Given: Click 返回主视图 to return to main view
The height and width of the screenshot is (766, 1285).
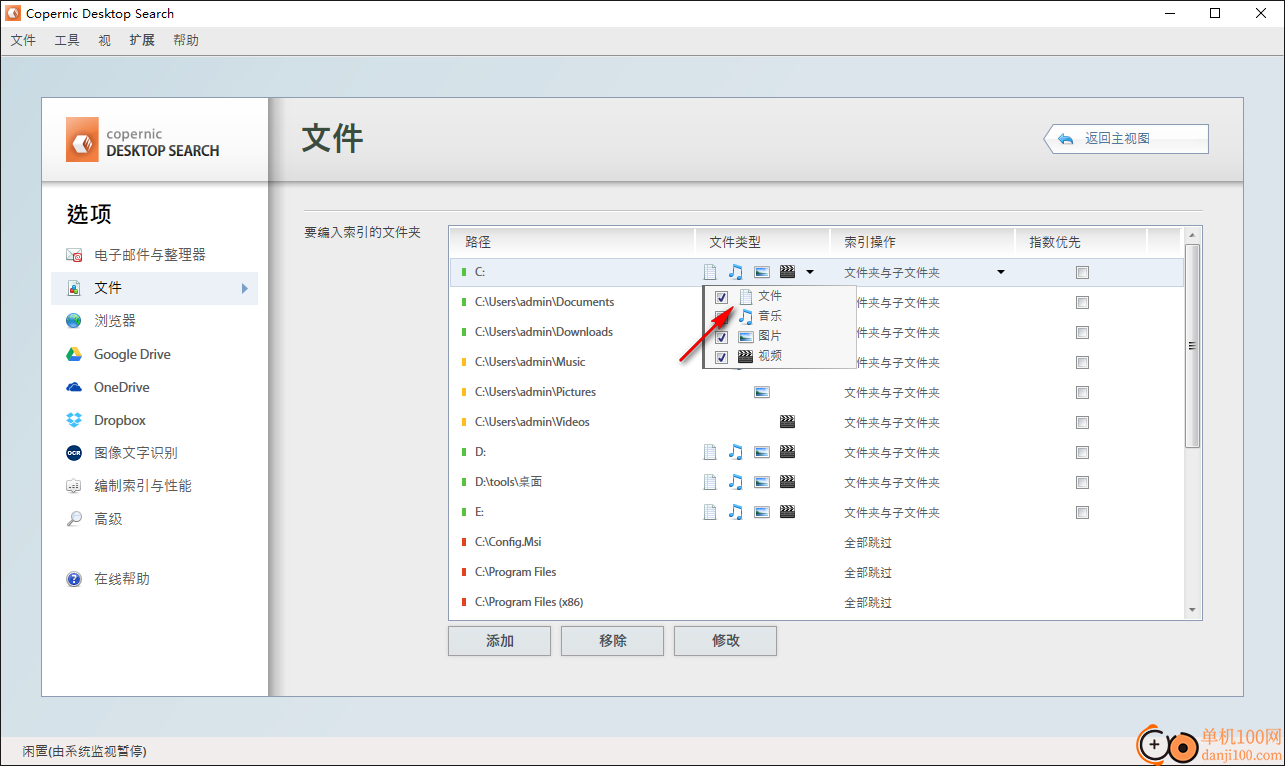Looking at the screenshot, I should [1126, 139].
